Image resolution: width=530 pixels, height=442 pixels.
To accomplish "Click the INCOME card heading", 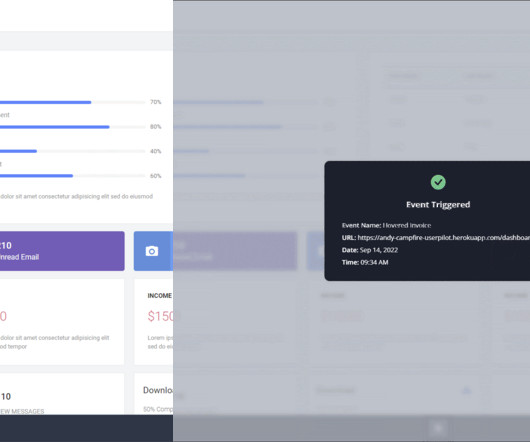I will tap(160, 296).
